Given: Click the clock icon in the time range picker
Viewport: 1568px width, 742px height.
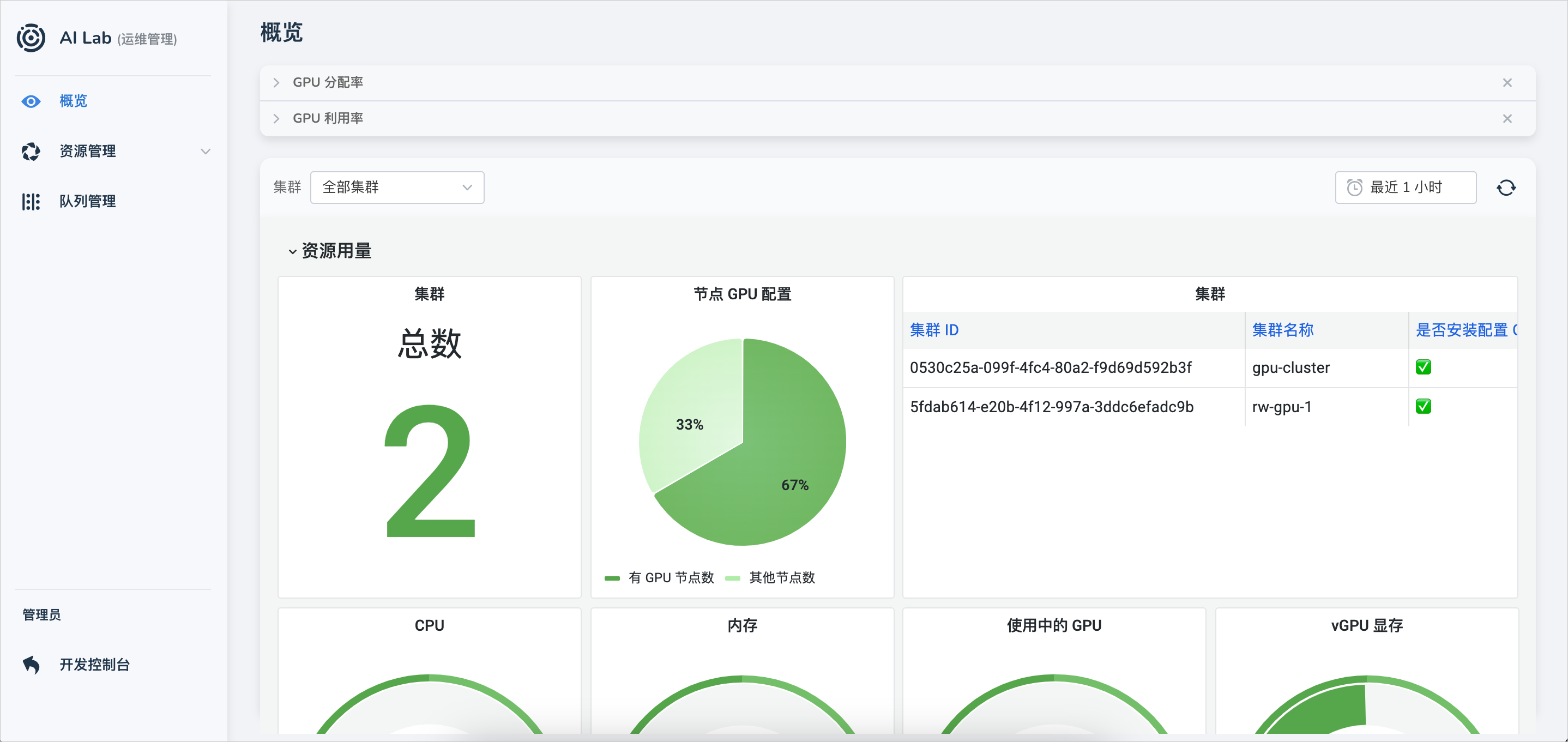Looking at the screenshot, I should (x=1354, y=188).
